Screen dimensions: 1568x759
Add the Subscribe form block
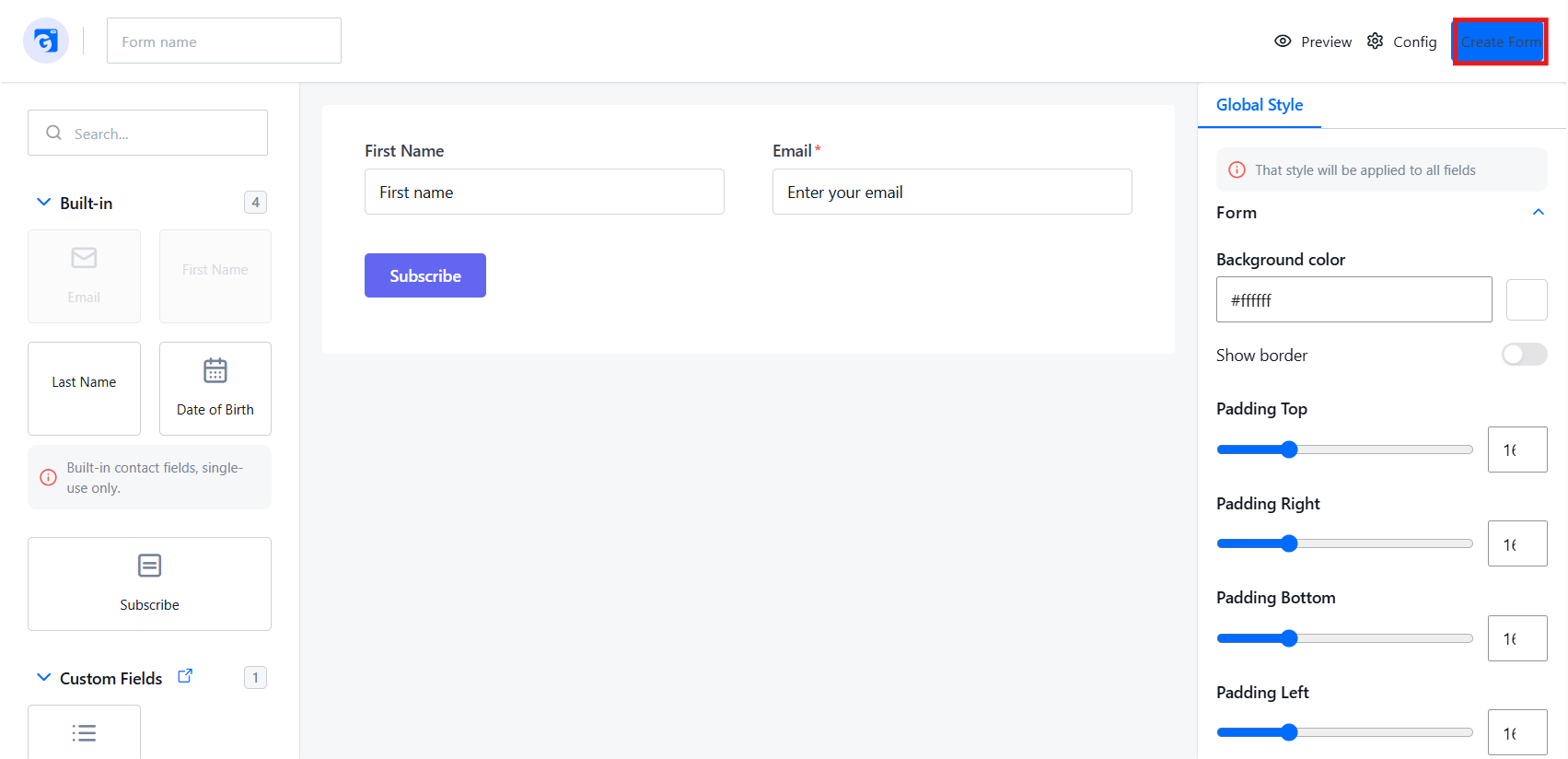pos(149,584)
